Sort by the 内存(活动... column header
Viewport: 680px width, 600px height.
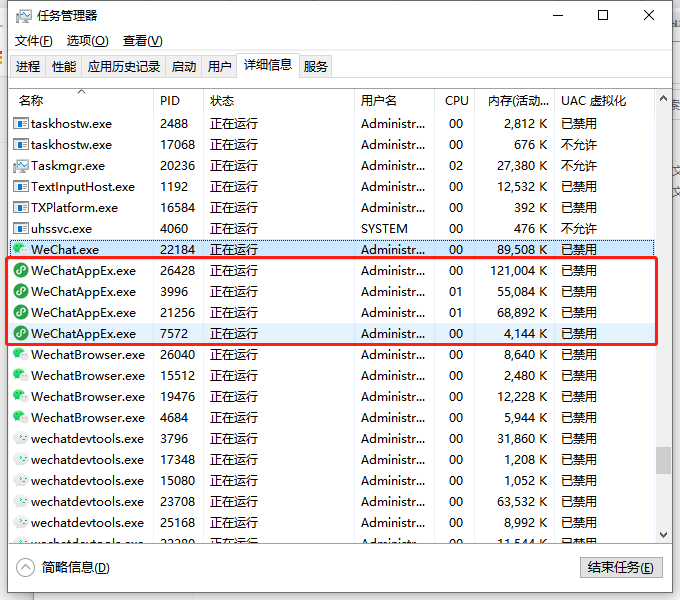pyautogui.click(x=515, y=101)
